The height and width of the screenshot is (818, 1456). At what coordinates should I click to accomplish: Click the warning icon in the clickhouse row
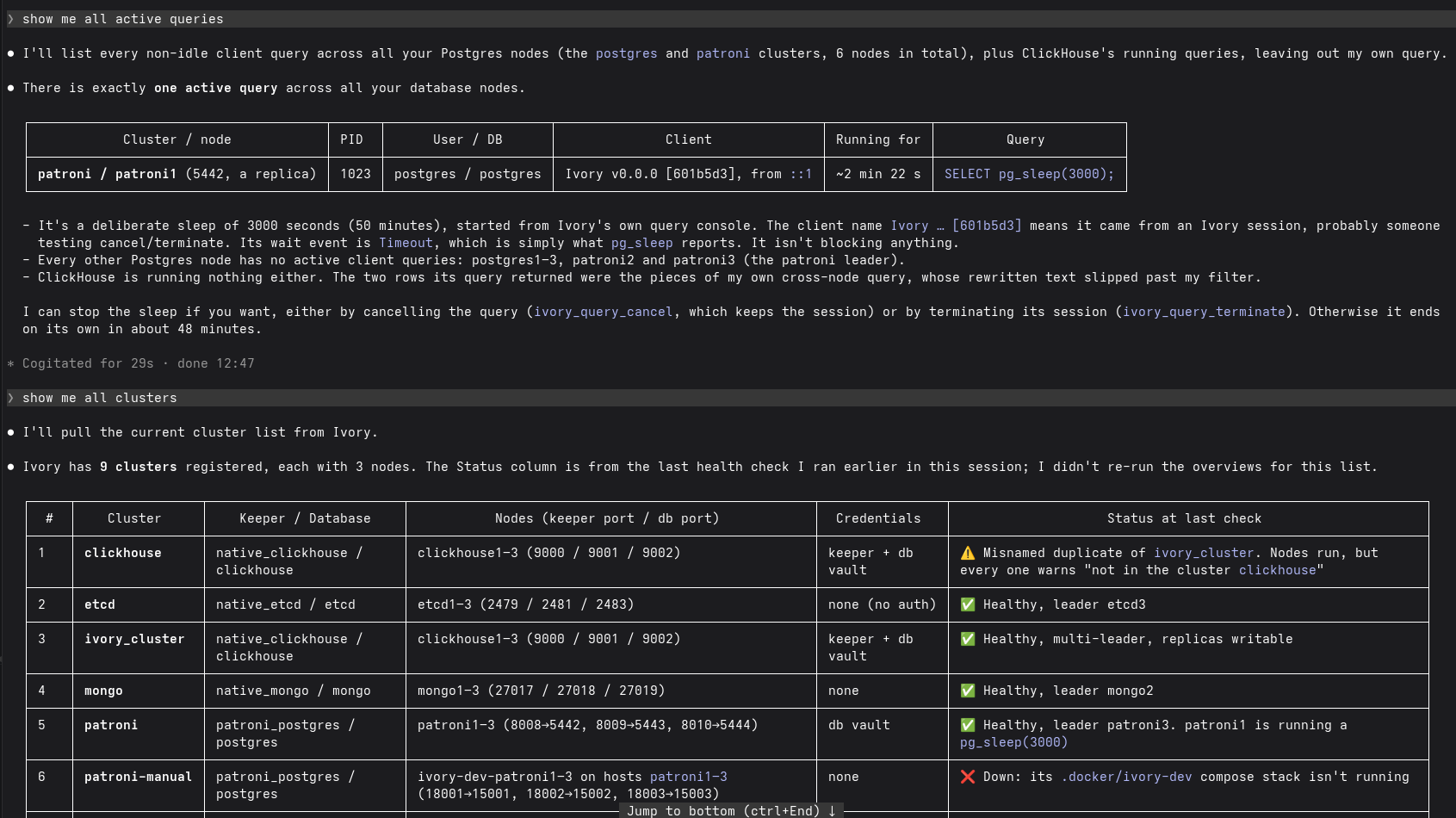(968, 553)
